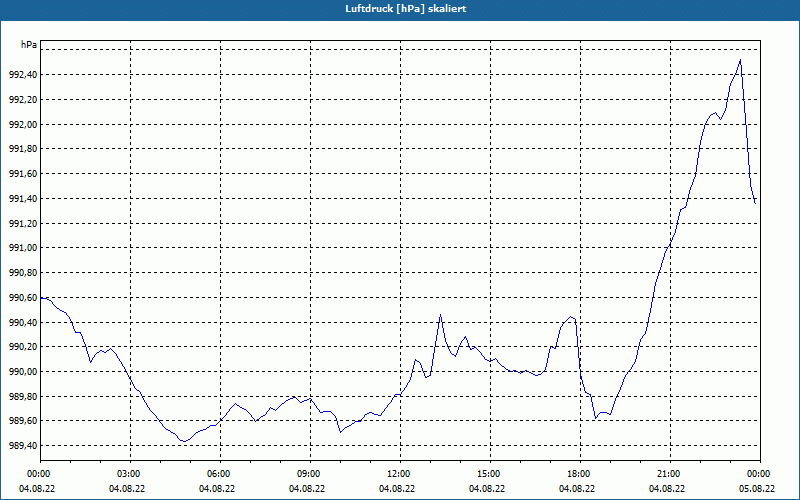Click the 992,00 y-axis label
The height and width of the screenshot is (500, 800).
click(x=22, y=124)
